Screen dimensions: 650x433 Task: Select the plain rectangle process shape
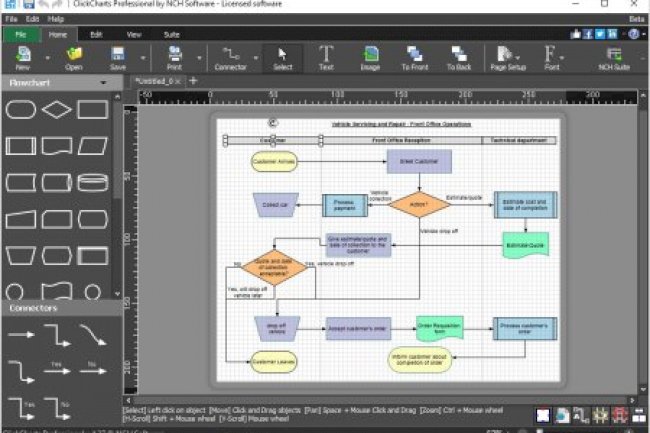[x=93, y=110]
